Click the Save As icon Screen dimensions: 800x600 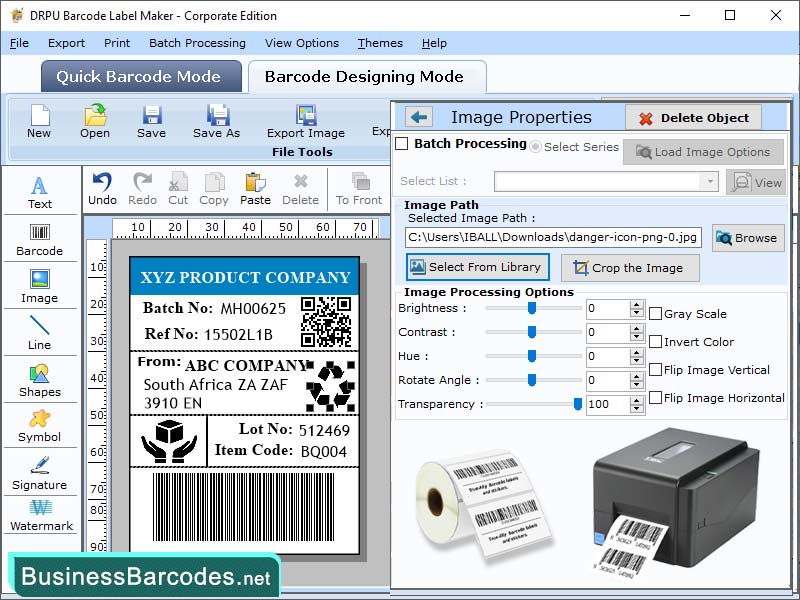click(216, 121)
